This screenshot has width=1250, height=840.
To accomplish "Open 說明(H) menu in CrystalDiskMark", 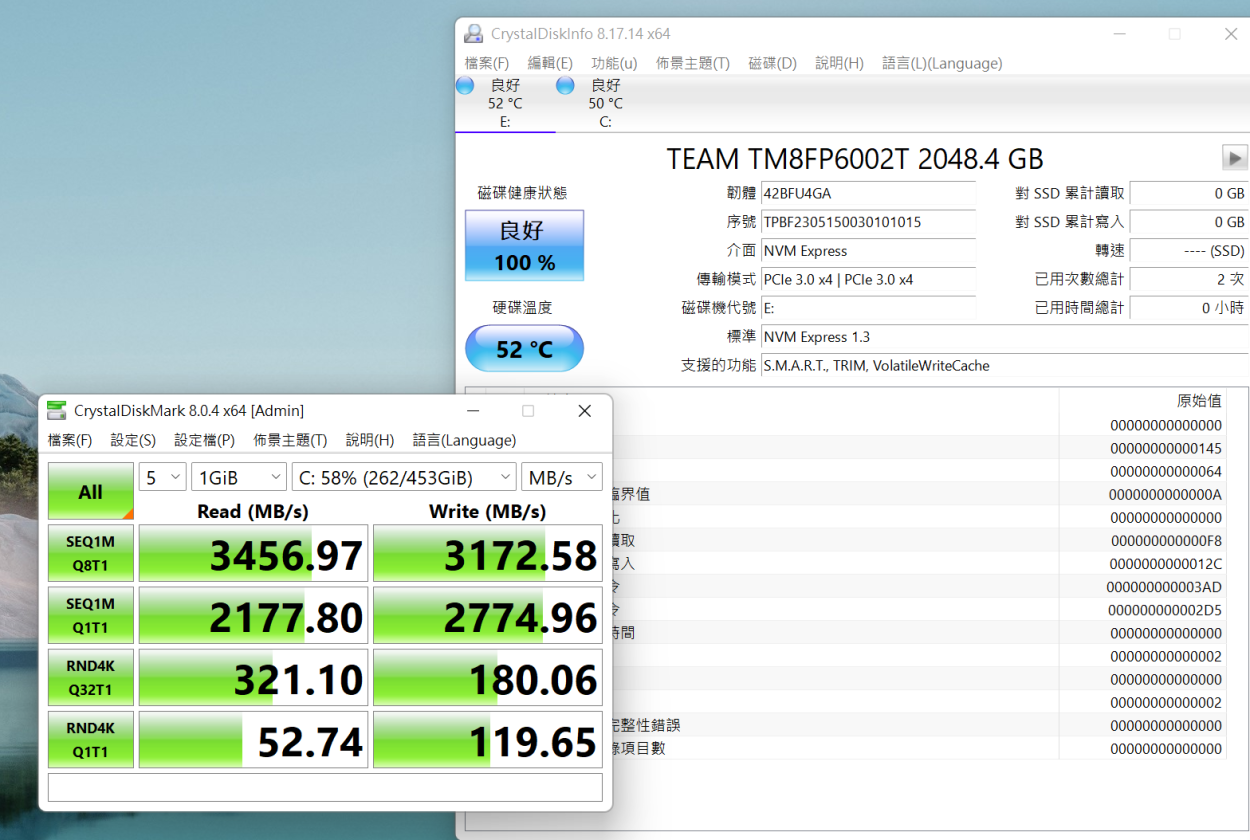I will pyautogui.click(x=370, y=440).
